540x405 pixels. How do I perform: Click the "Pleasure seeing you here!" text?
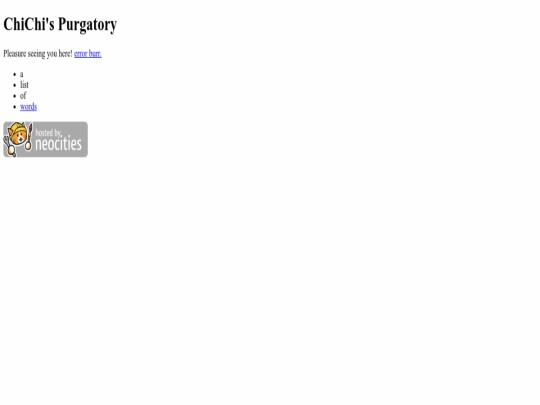tap(38, 54)
